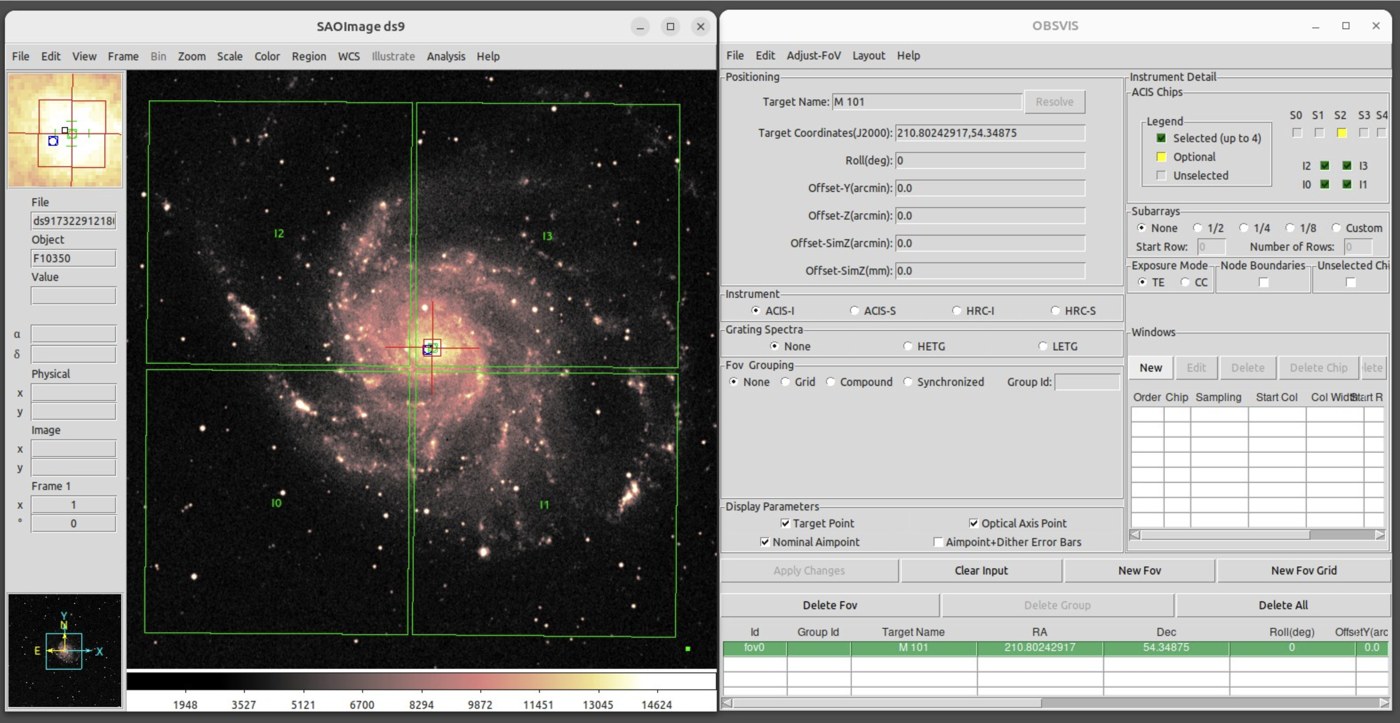Viewport: 1400px width, 723px height.
Task: Open the ds9 Zoom menu
Action: coord(192,56)
